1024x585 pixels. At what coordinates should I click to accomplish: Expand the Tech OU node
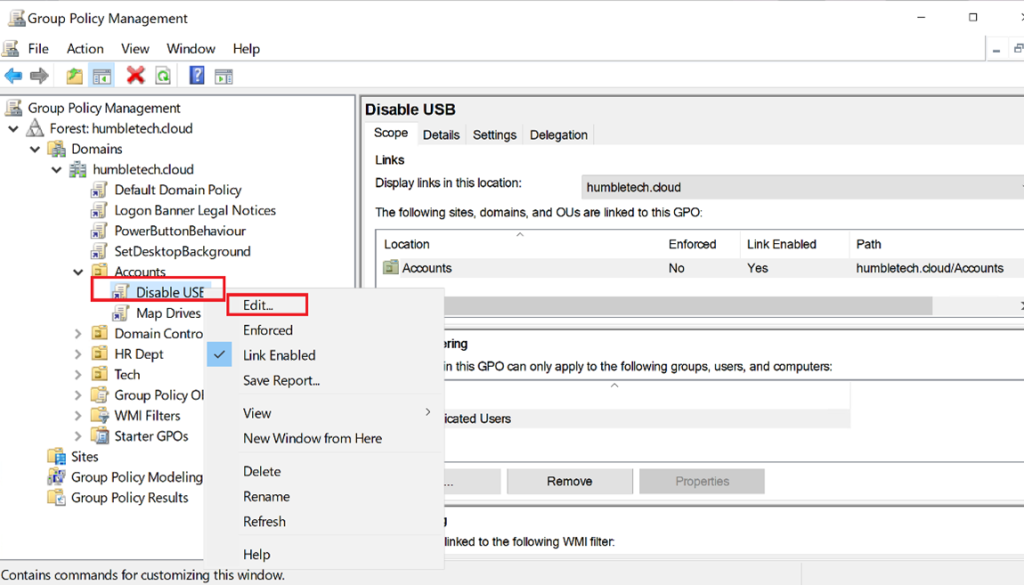(78, 375)
